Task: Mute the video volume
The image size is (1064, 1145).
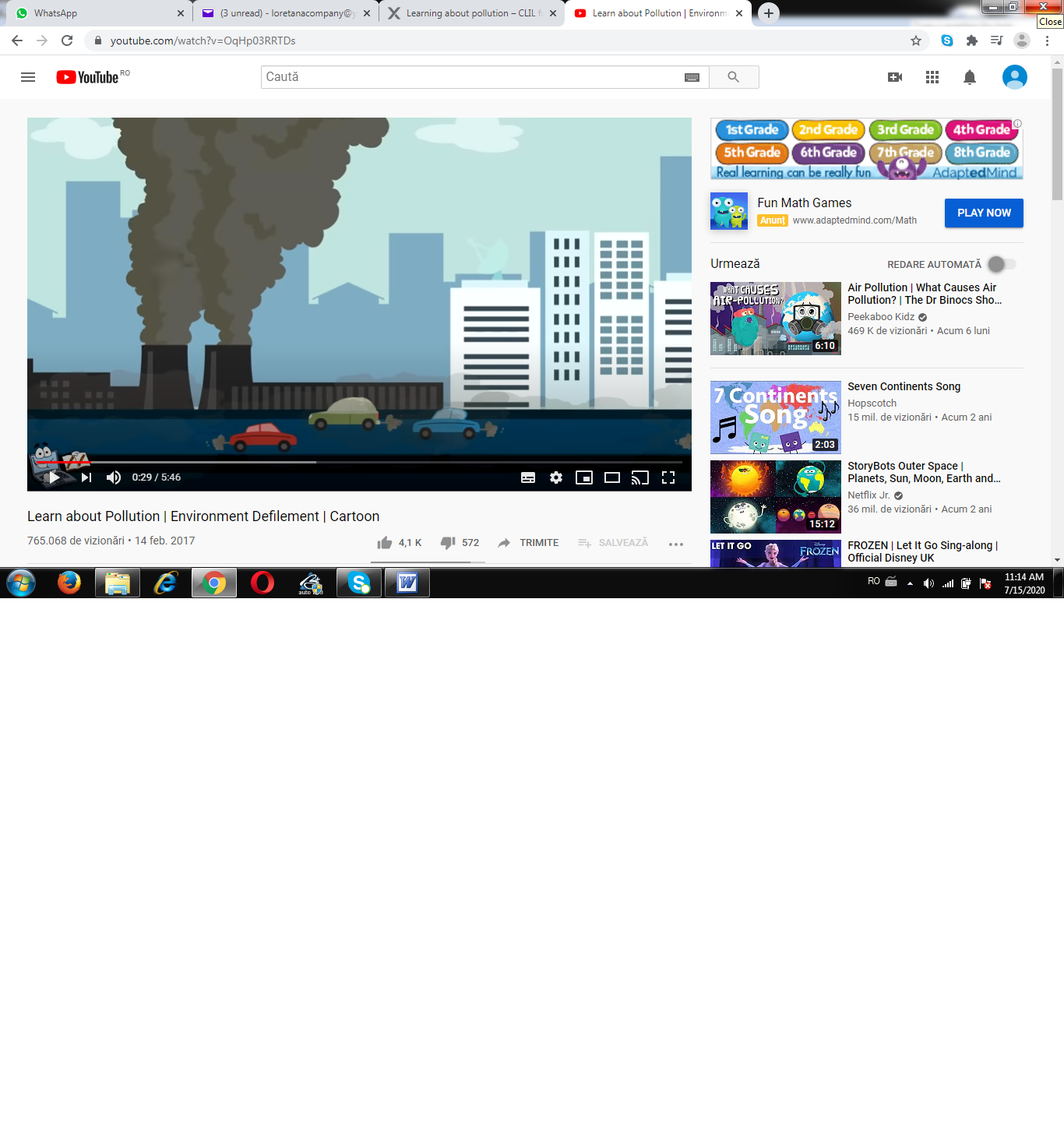Action: click(x=114, y=477)
